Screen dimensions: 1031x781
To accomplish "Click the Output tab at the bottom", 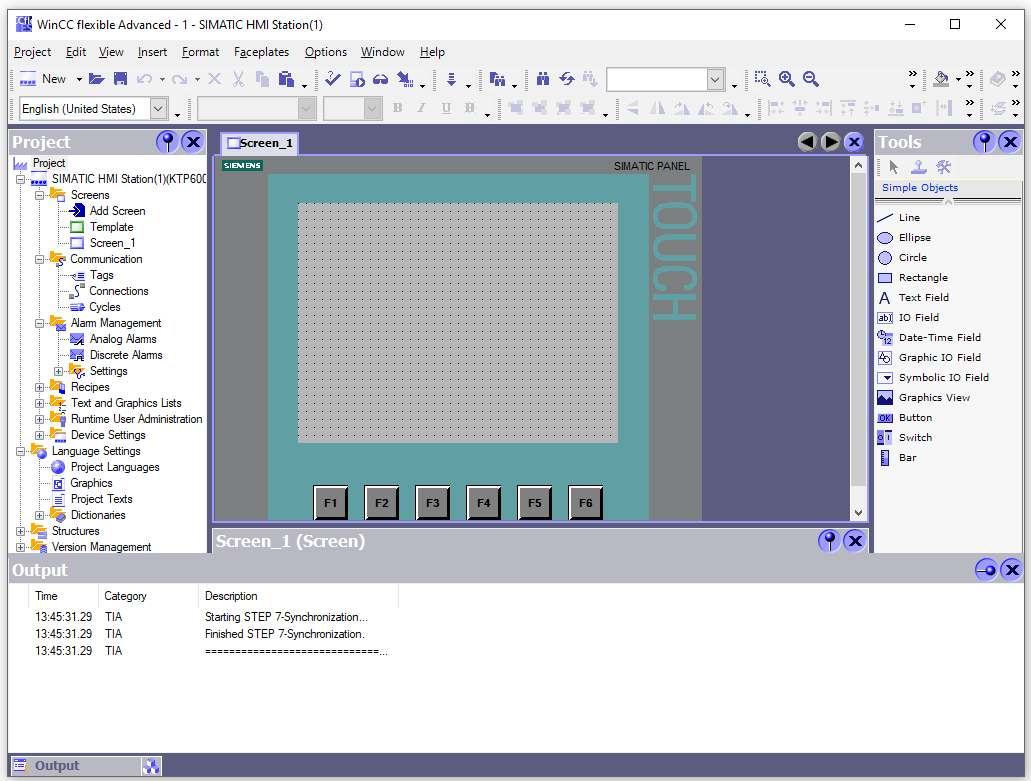I will coord(76,765).
